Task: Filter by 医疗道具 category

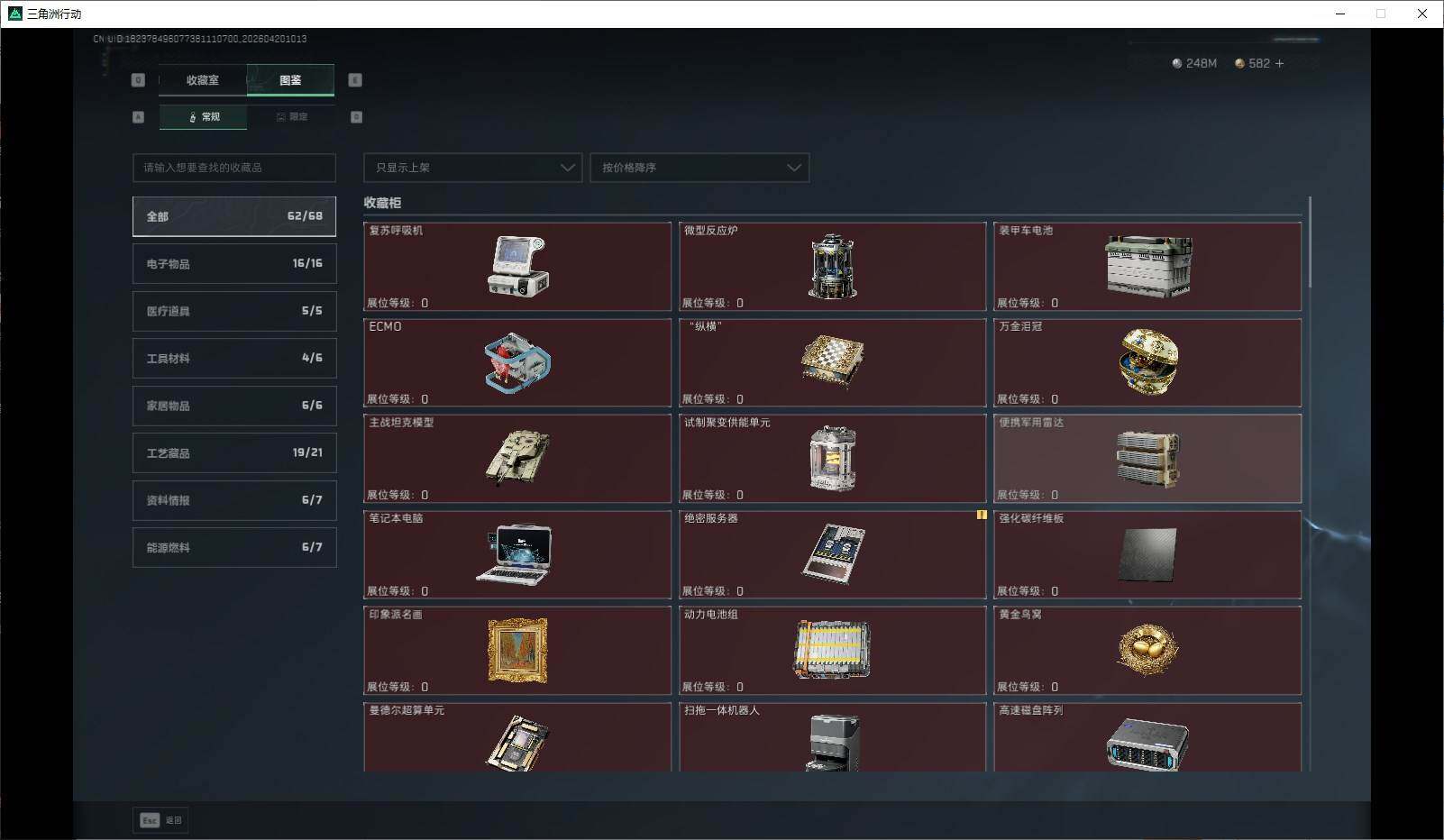Action: tap(234, 311)
